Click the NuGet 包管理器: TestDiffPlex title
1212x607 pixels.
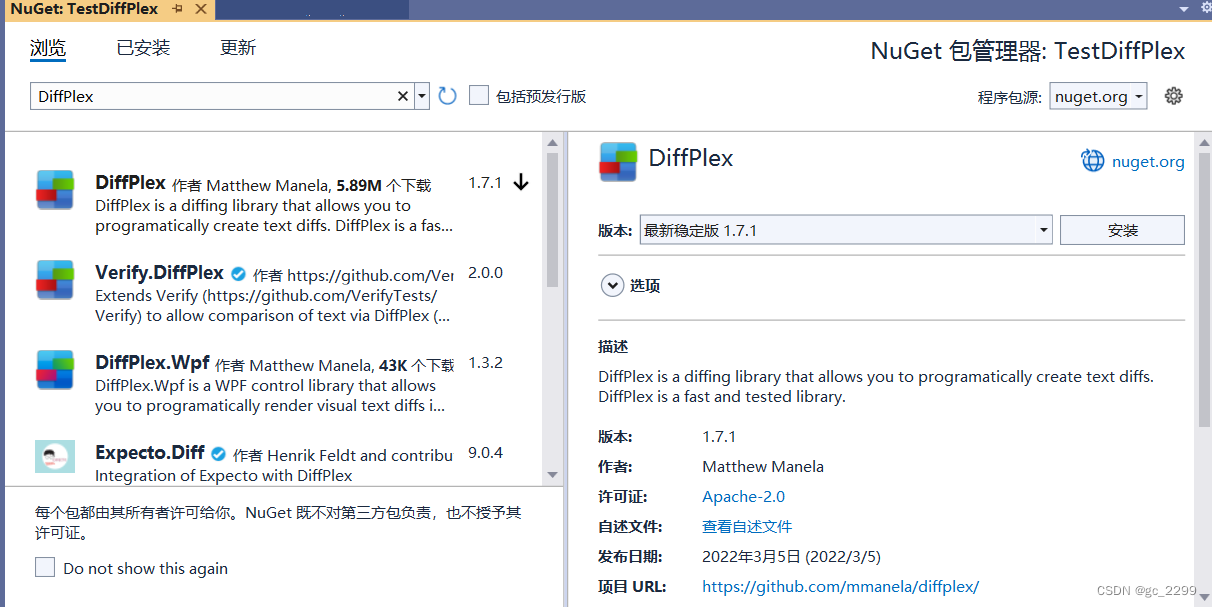1028,51
